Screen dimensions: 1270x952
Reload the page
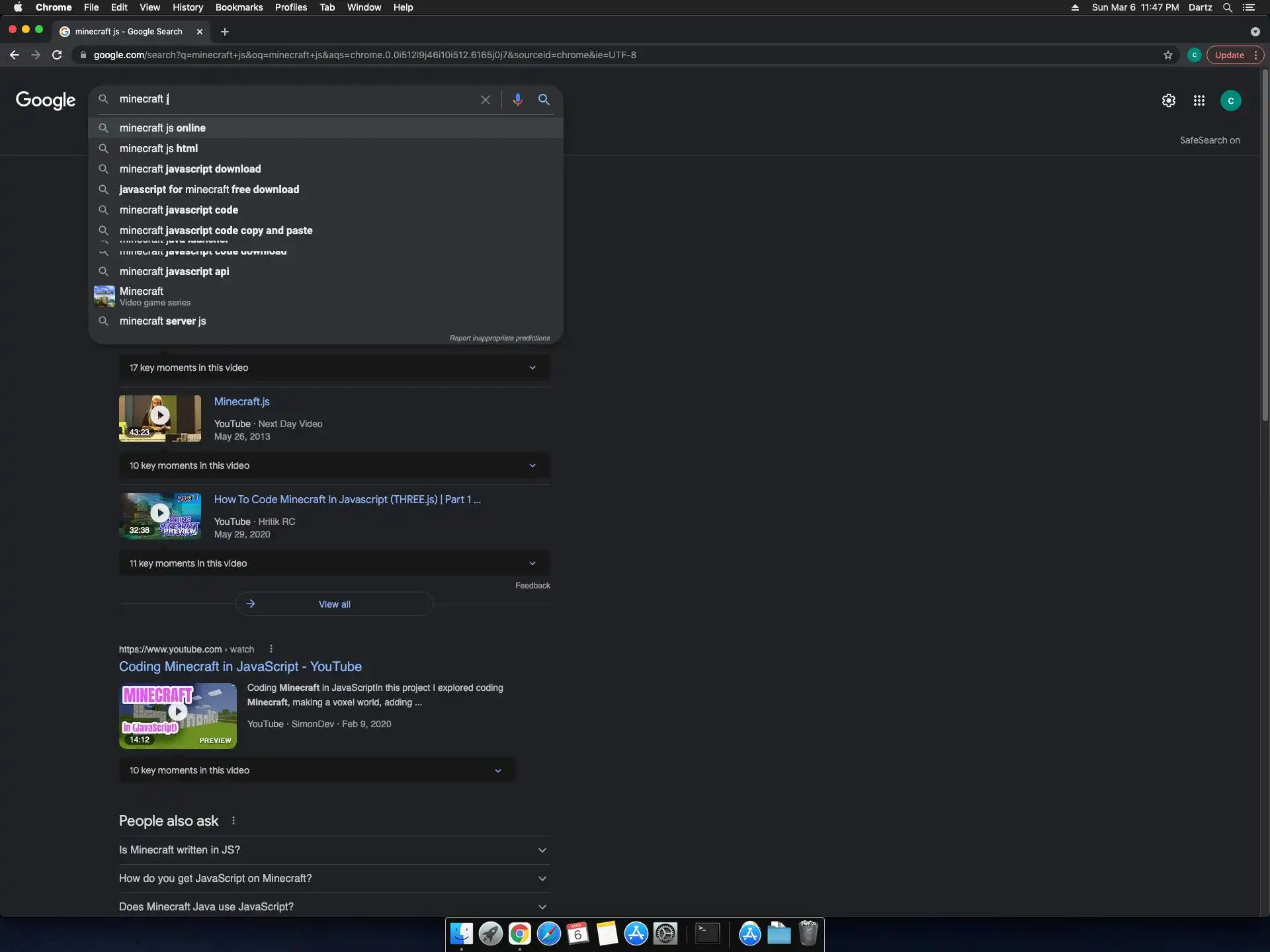pyautogui.click(x=57, y=55)
